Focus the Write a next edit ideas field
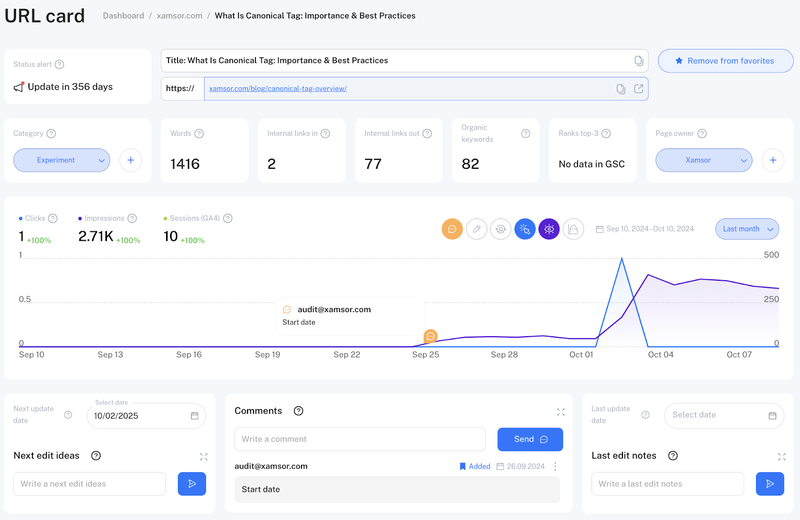The width and height of the screenshot is (800, 520). tap(90, 484)
